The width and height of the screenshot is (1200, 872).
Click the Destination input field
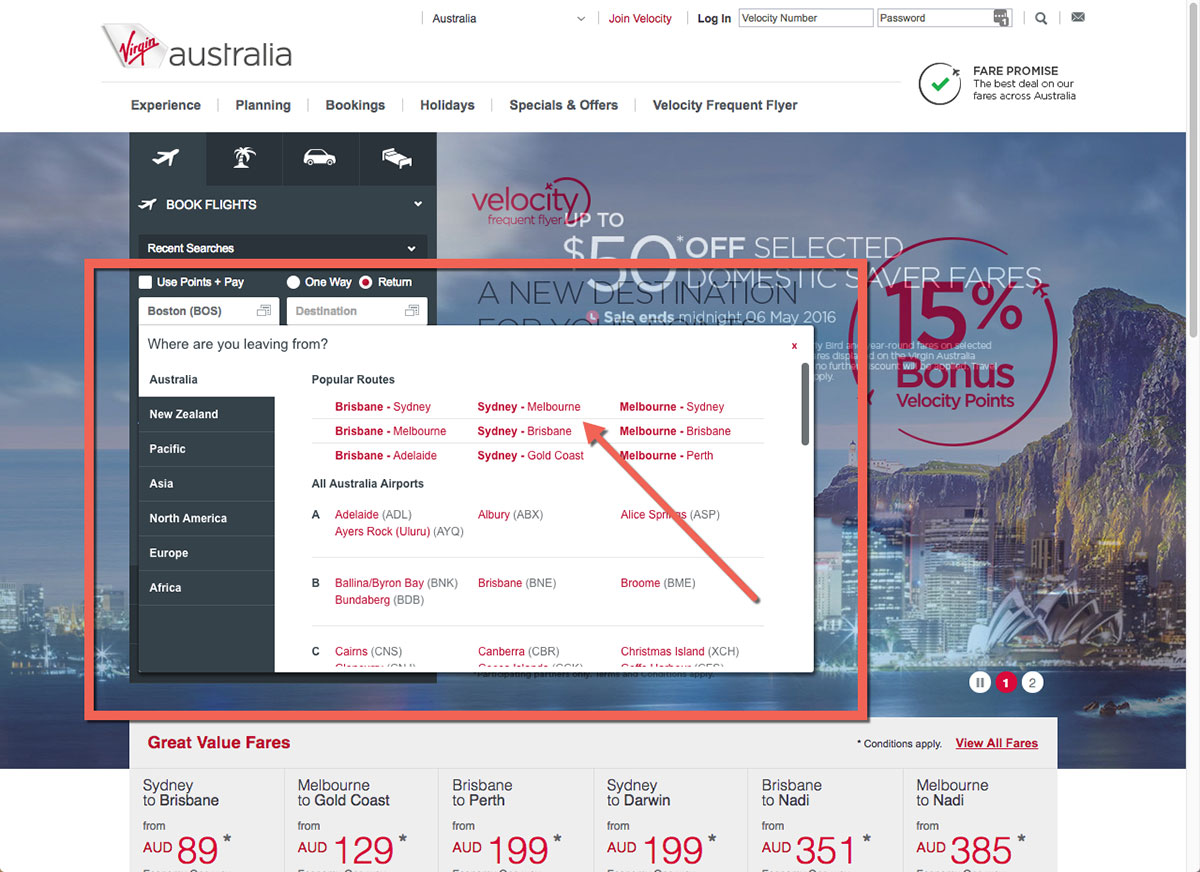(357, 311)
